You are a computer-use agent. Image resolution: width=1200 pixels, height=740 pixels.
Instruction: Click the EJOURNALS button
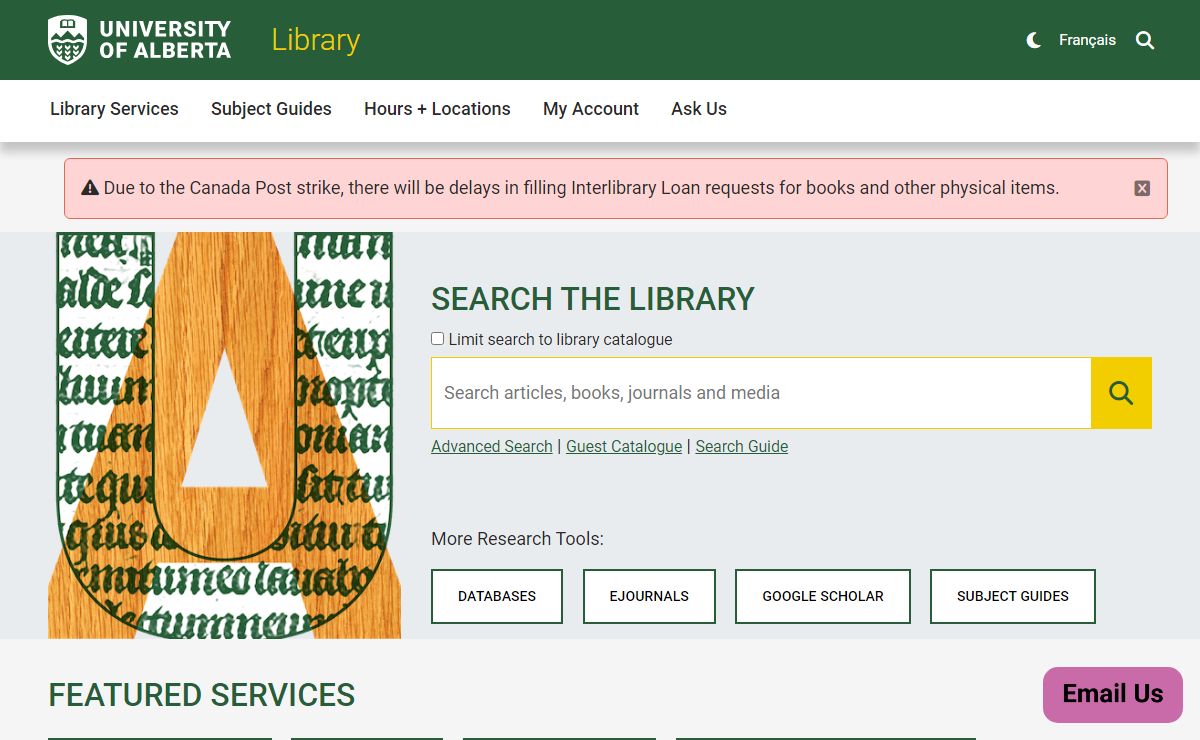point(649,596)
